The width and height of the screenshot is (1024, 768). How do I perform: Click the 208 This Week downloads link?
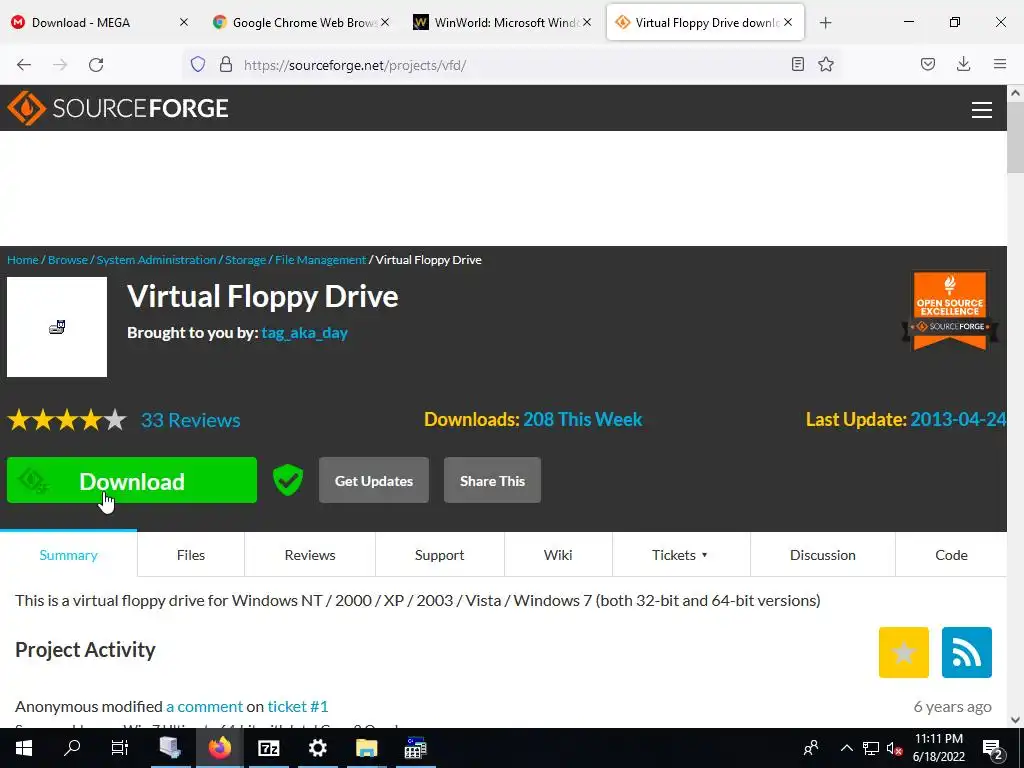click(x=583, y=419)
